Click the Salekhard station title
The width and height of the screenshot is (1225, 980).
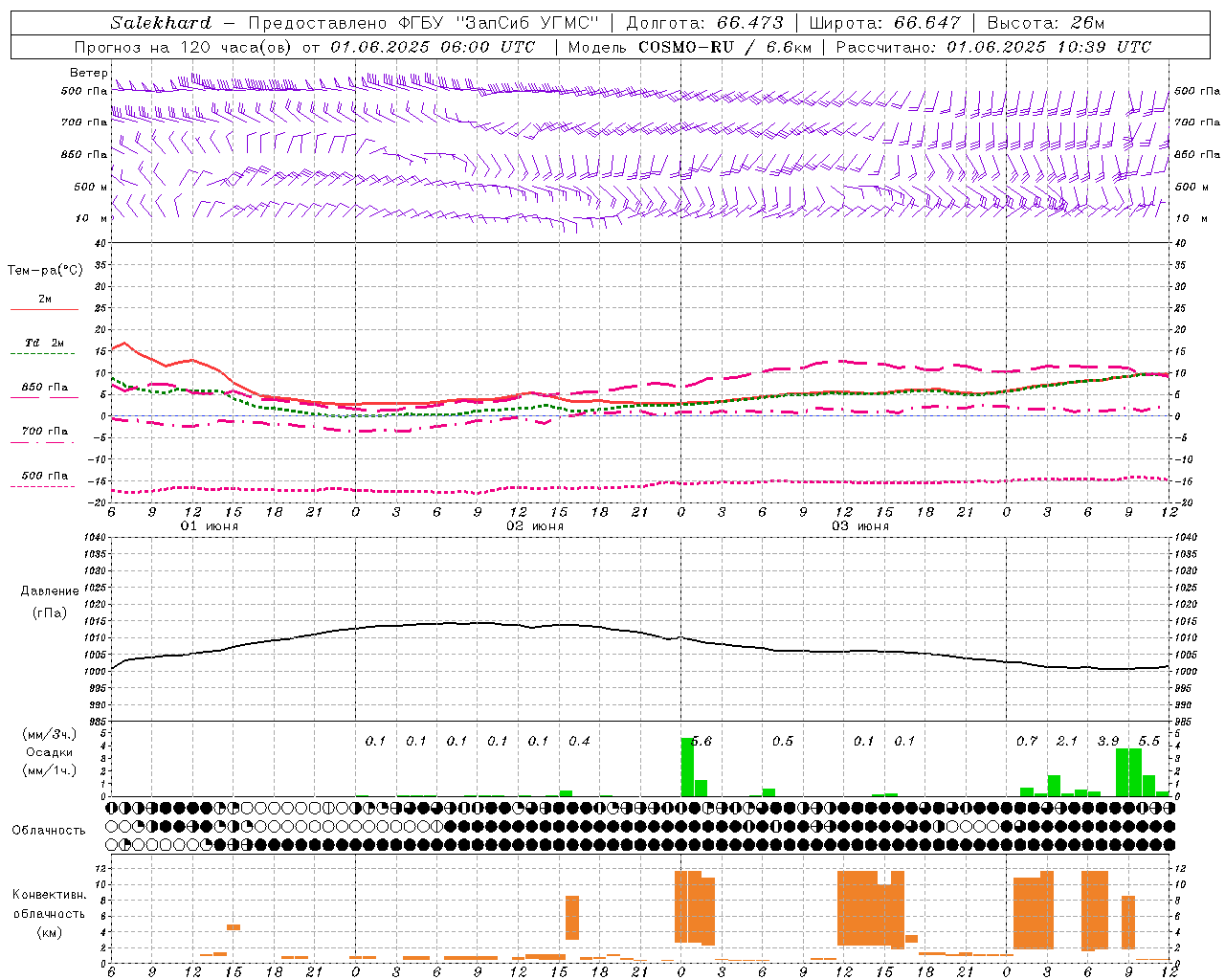coord(161,23)
